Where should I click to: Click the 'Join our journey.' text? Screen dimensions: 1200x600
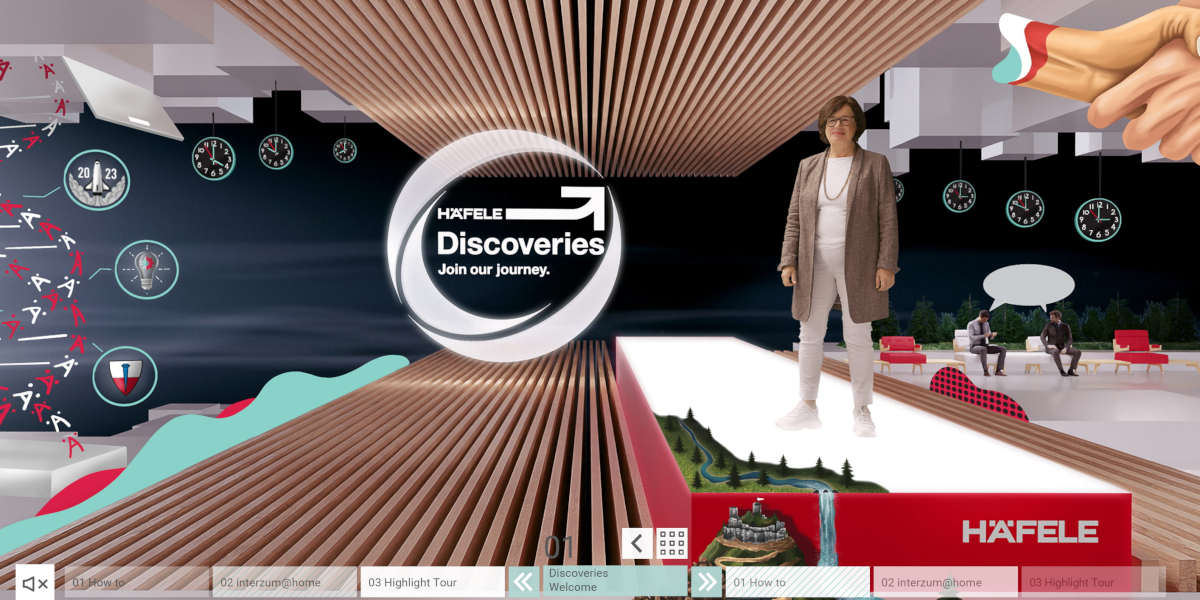pyautogui.click(x=494, y=270)
